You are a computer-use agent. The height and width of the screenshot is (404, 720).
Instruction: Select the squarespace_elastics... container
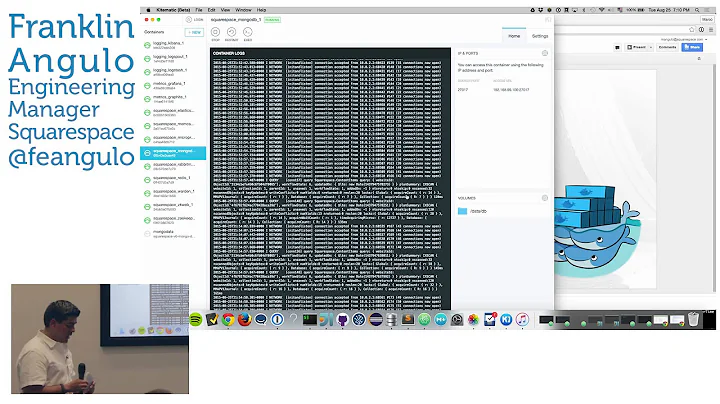173,112
